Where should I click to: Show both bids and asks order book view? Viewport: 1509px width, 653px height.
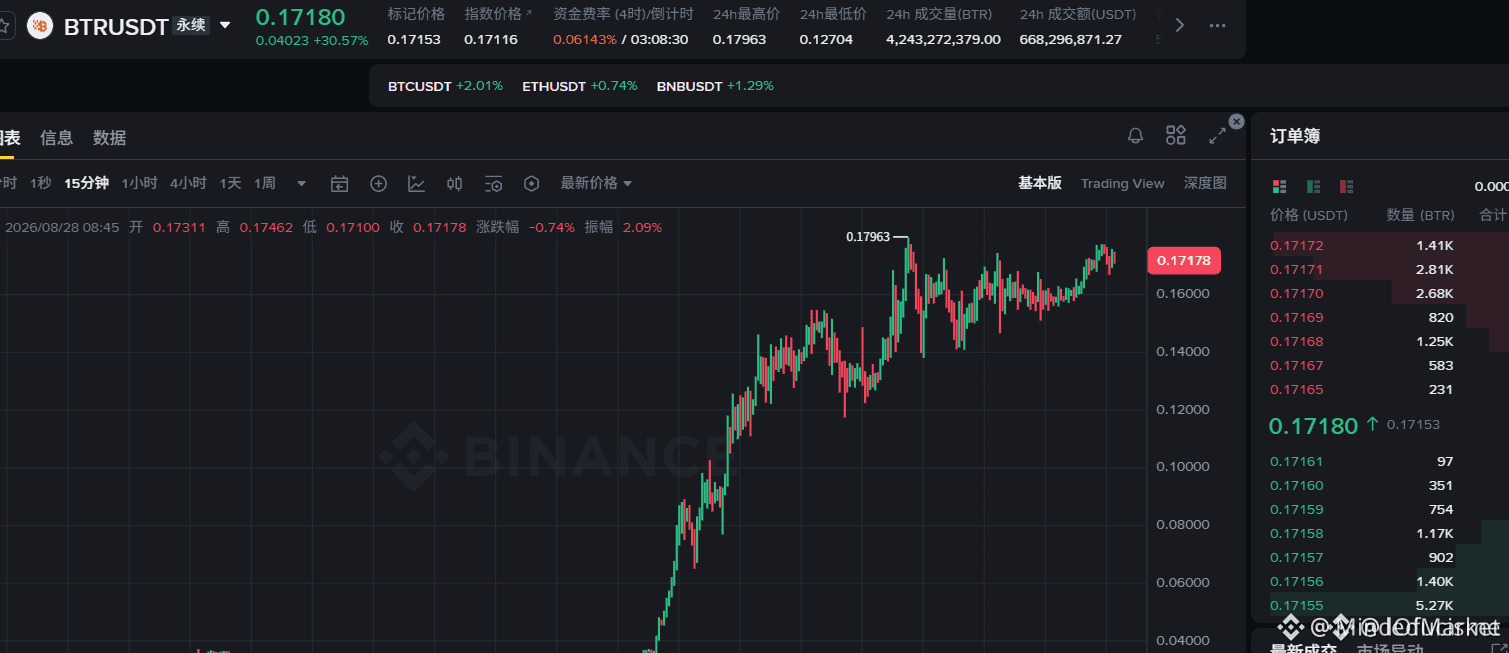click(x=1279, y=187)
